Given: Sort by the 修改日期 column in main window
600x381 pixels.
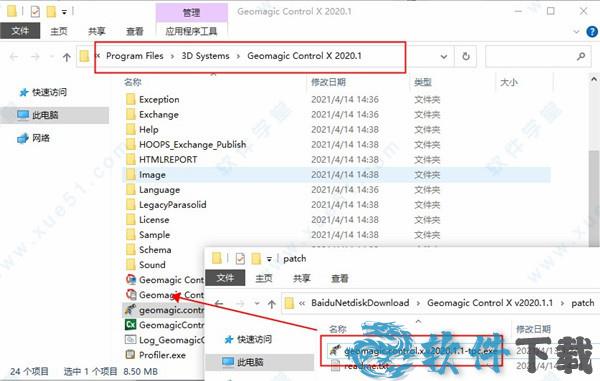Looking at the screenshot, I should 328,82.
